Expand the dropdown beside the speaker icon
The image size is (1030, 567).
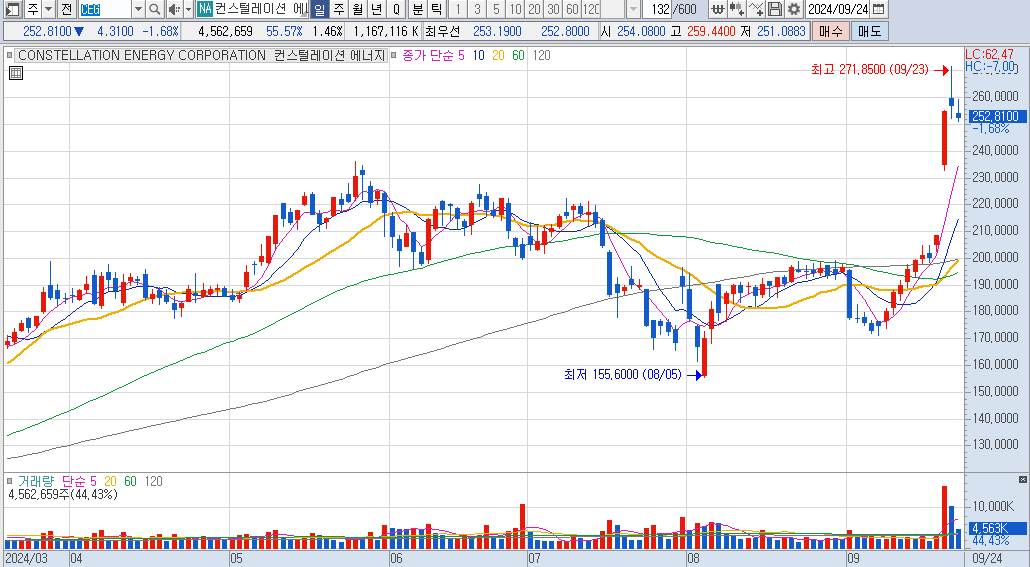(188, 9)
